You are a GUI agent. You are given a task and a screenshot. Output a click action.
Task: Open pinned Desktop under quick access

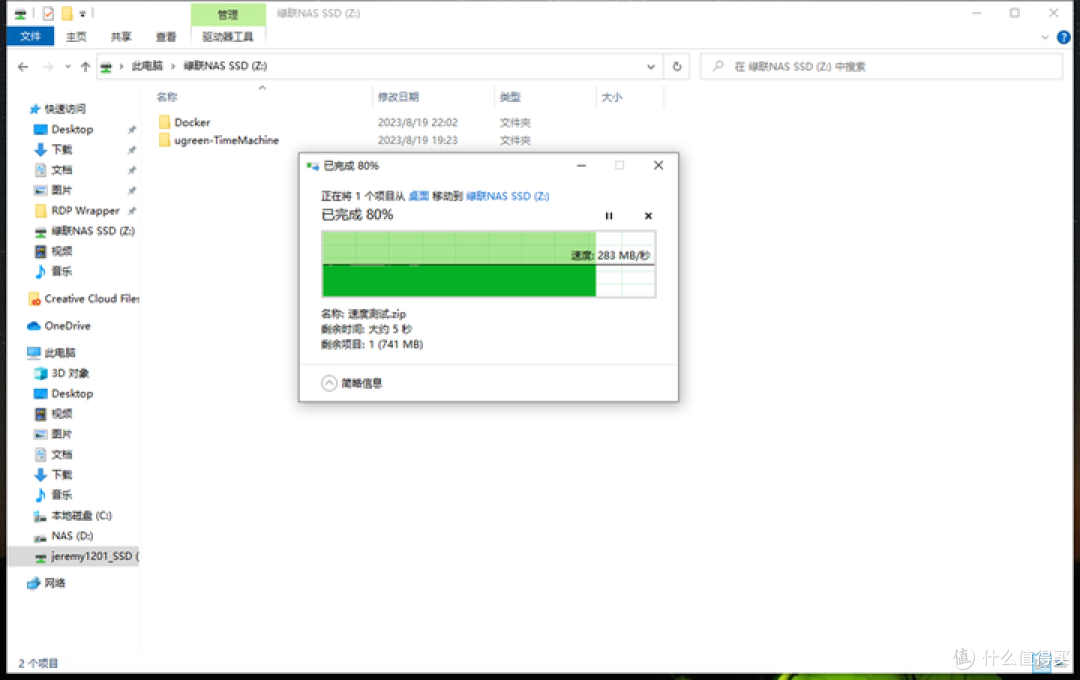[x=72, y=130]
